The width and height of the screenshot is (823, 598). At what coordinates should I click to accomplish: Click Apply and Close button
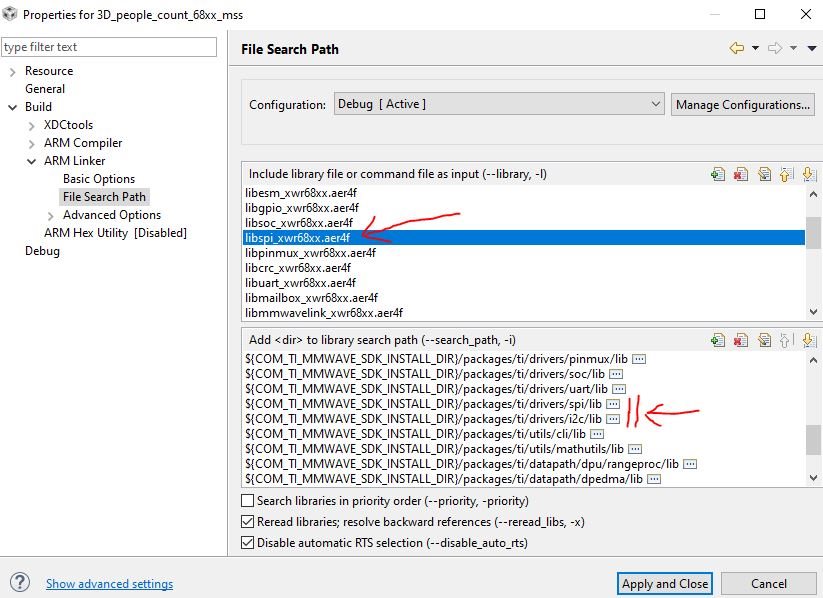(x=664, y=583)
